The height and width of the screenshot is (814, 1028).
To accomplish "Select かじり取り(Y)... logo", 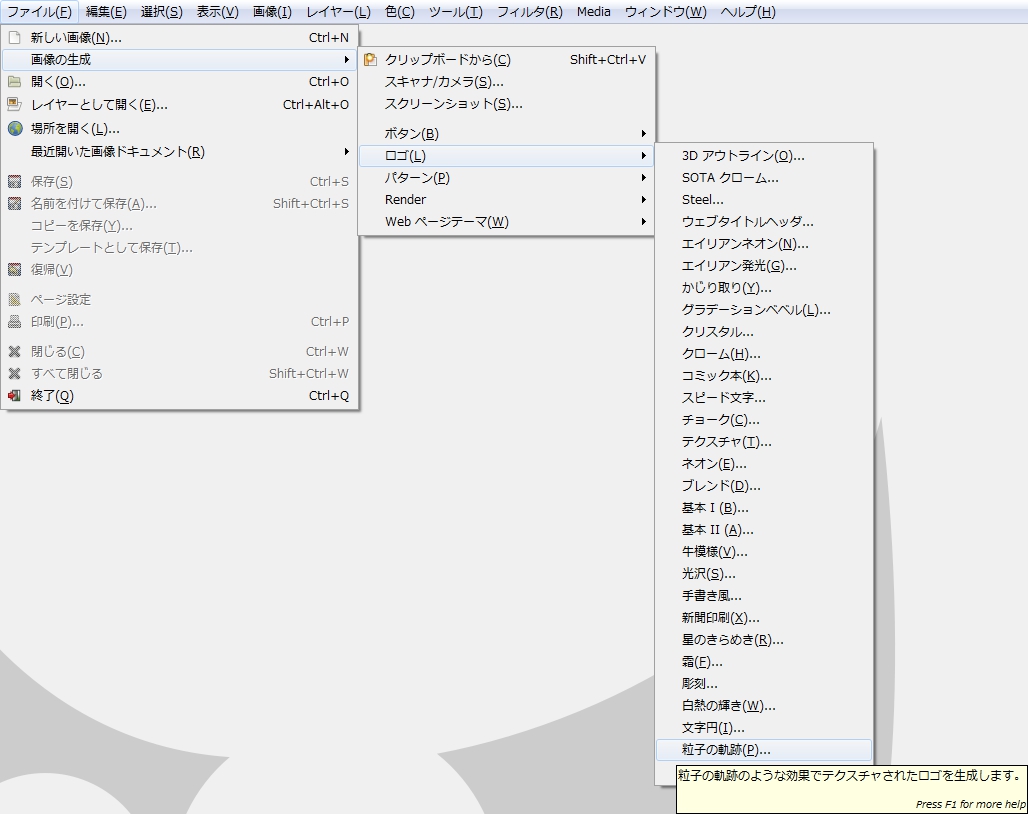I will click(x=764, y=288).
